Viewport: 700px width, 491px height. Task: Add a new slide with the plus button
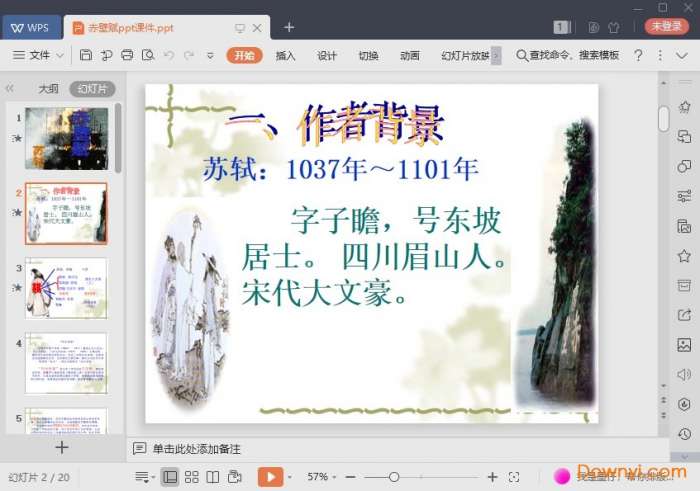(x=62, y=447)
